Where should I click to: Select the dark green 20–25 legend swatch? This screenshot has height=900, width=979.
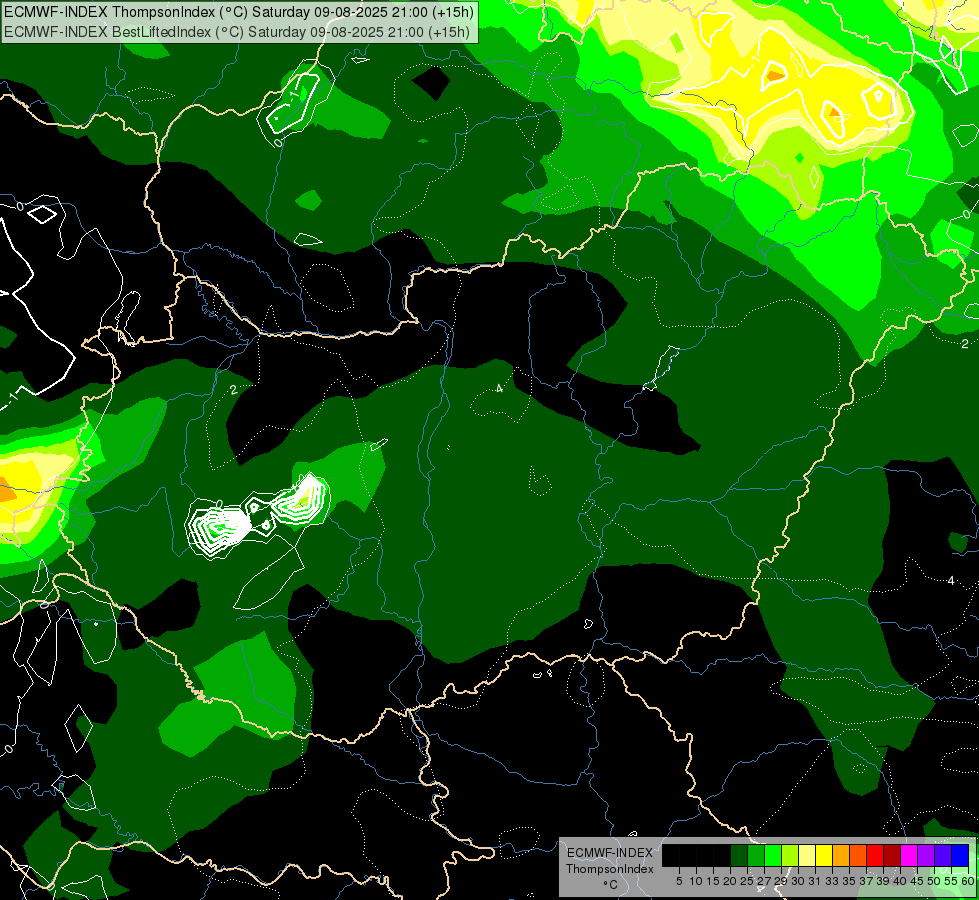click(x=739, y=855)
